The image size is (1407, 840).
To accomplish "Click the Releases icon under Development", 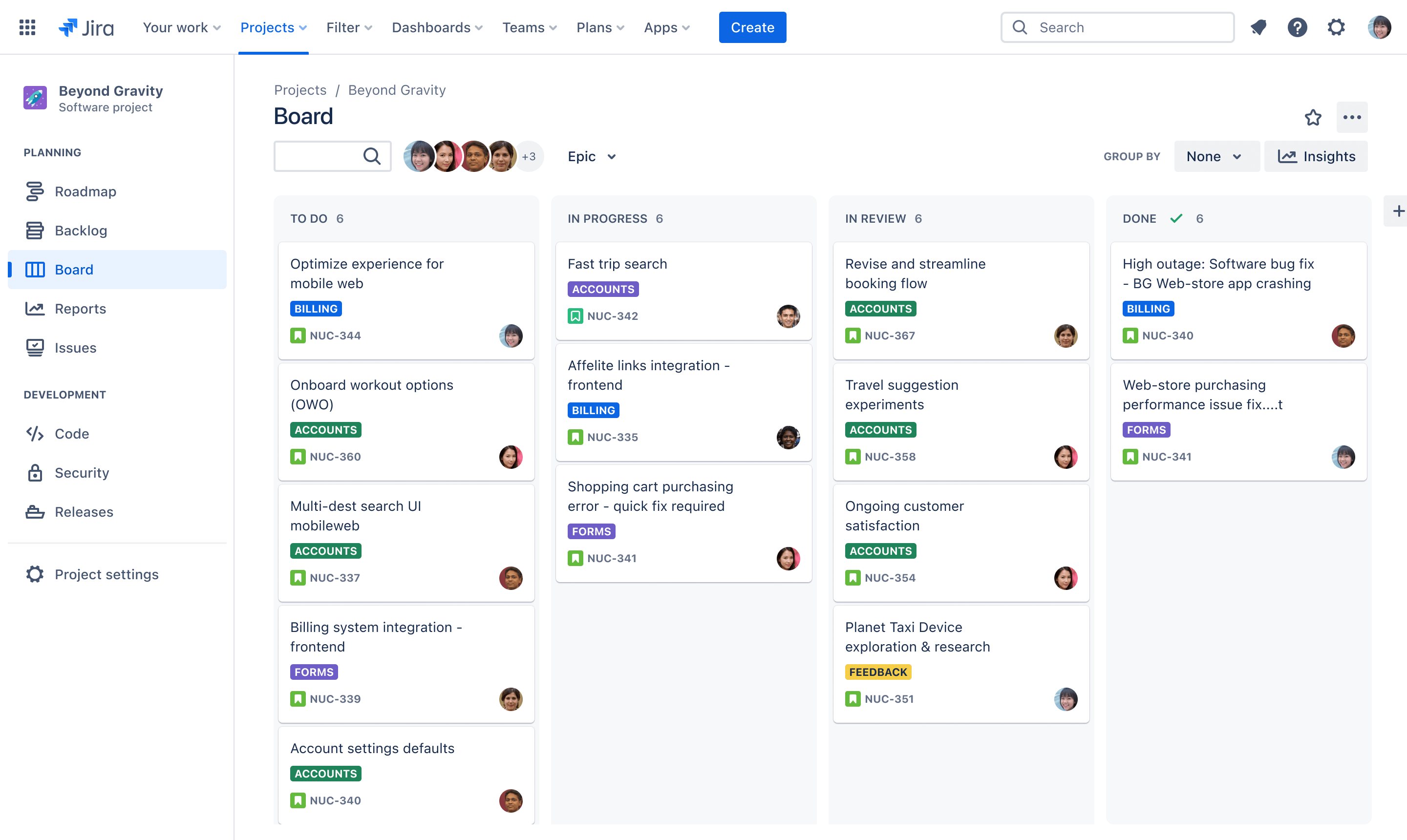I will [x=34, y=511].
